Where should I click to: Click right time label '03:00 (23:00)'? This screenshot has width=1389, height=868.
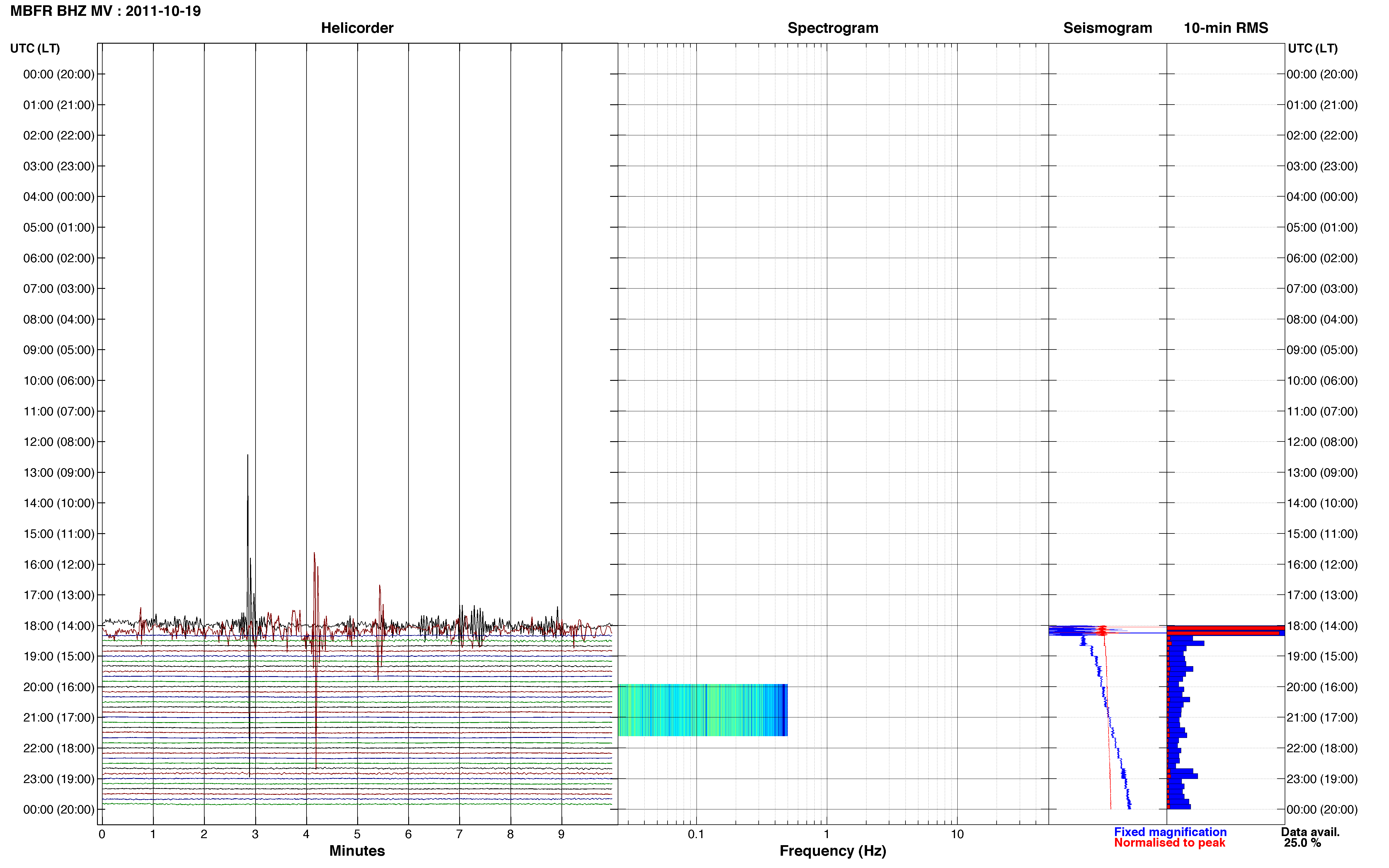tap(1322, 166)
